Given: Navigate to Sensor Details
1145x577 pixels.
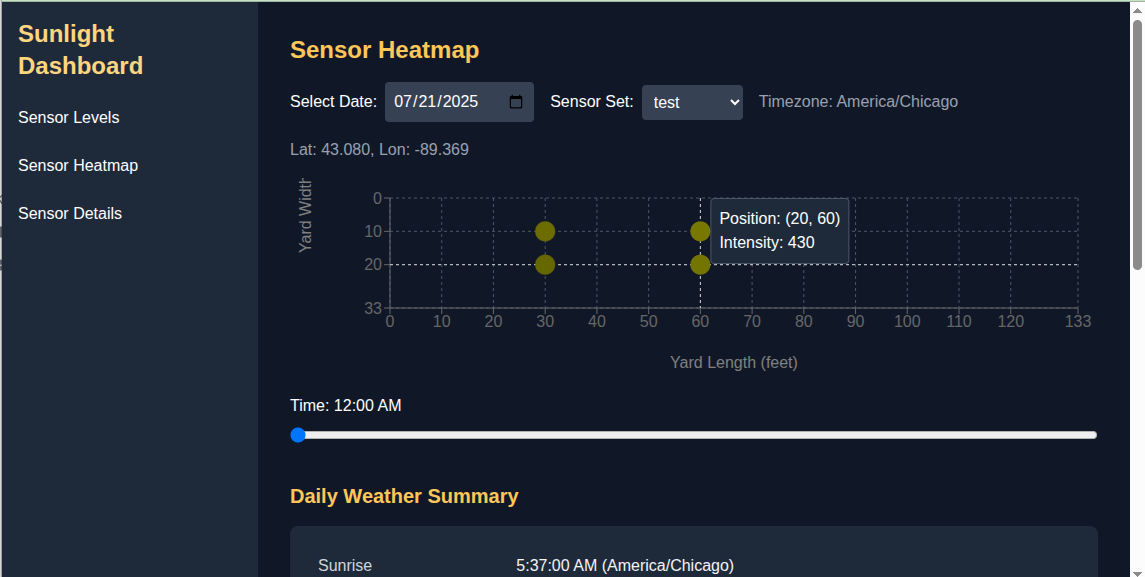Looking at the screenshot, I should coord(70,214).
